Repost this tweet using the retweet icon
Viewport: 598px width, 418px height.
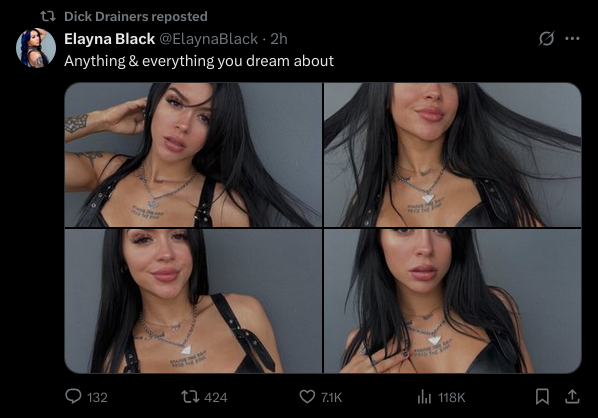point(190,397)
